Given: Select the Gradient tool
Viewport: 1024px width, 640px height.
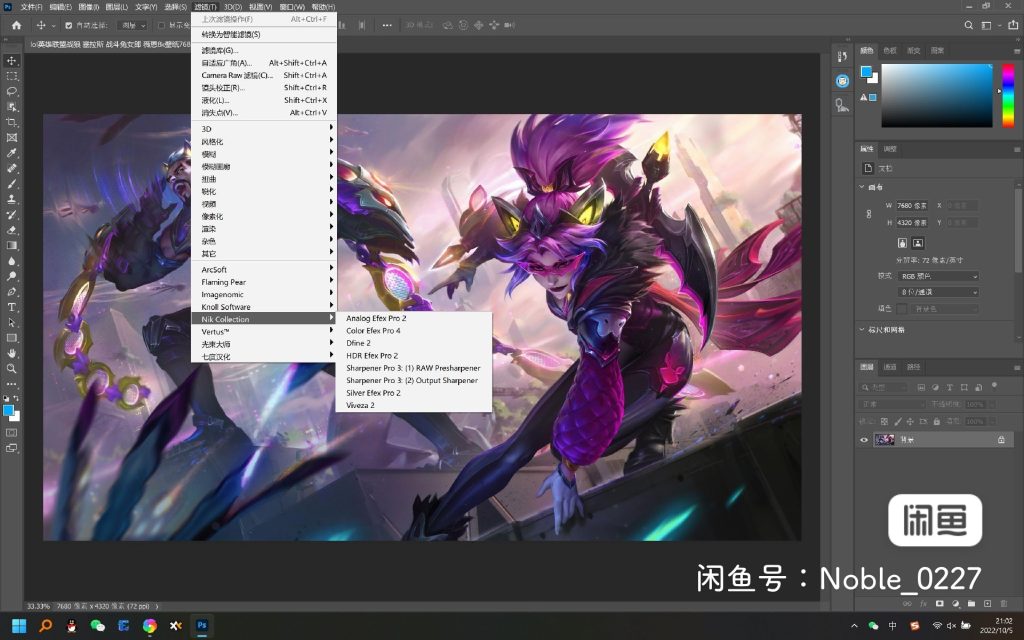Looking at the screenshot, I should point(12,246).
